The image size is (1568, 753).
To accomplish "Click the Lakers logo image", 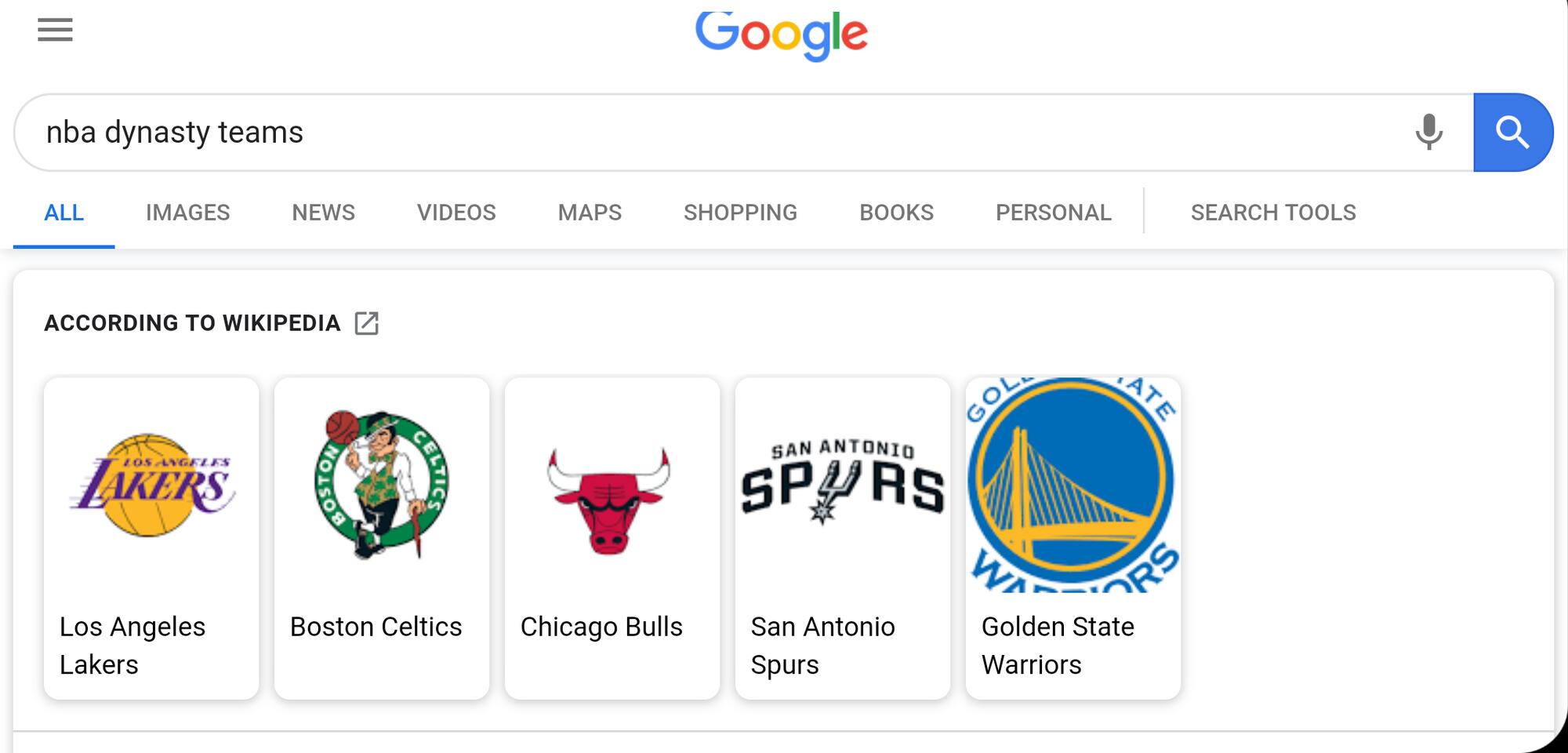I will point(151,485).
